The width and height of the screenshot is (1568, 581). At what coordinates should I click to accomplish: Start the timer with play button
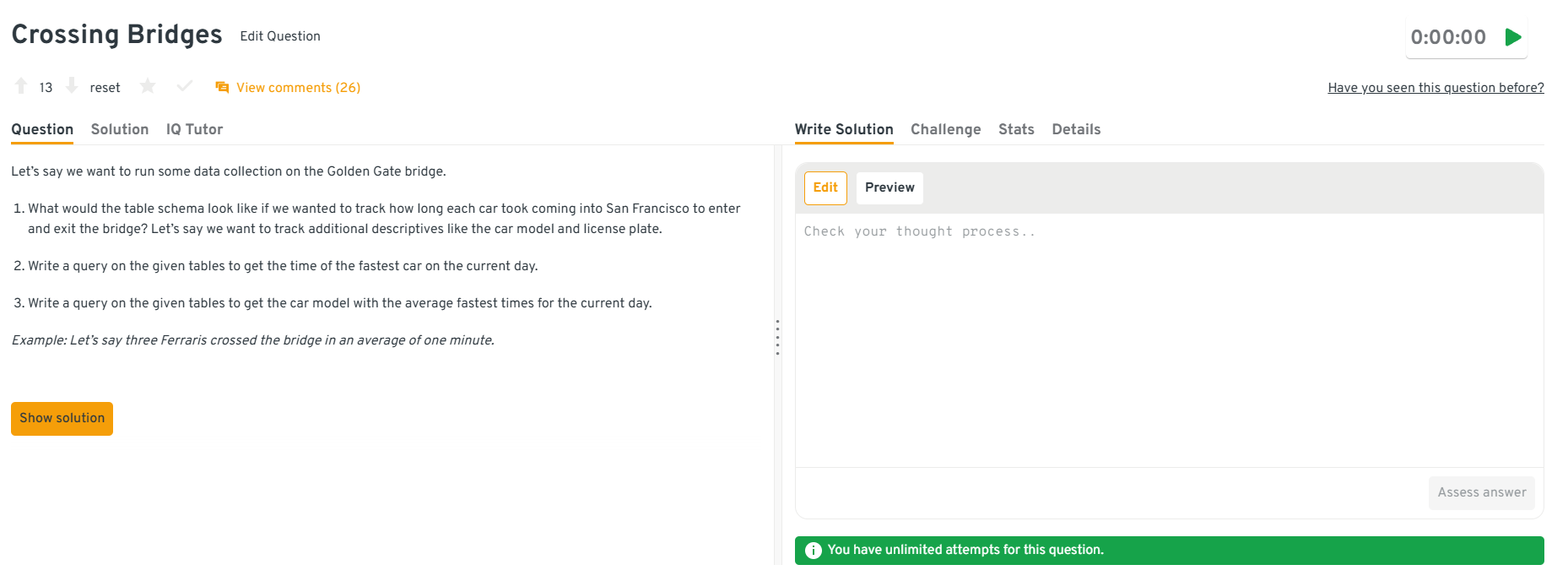1513,37
